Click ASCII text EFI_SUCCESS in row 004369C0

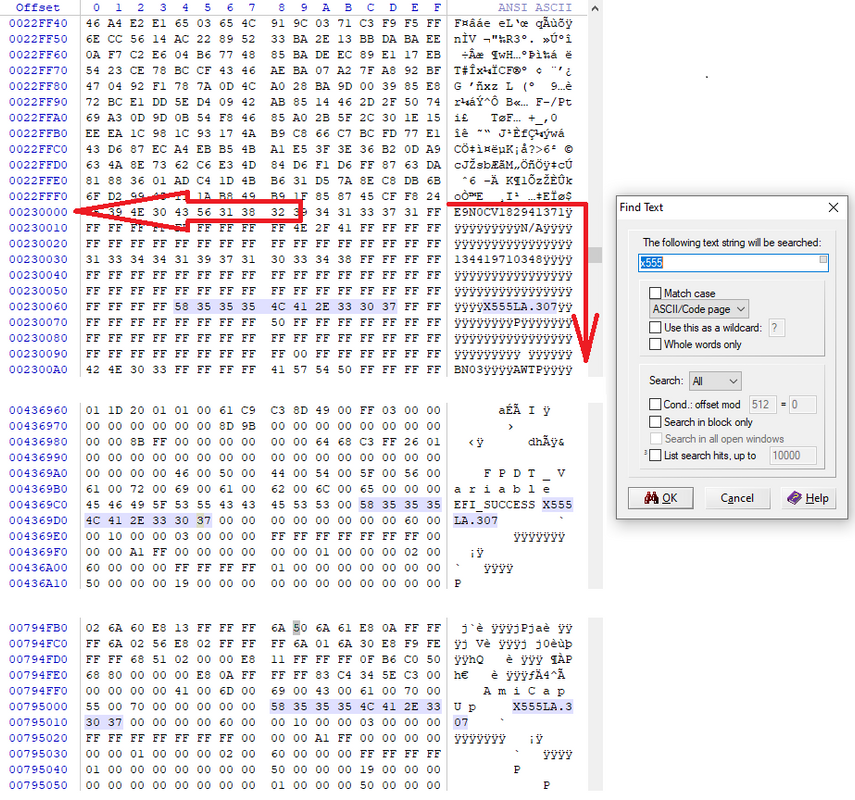(x=495, y=504)
